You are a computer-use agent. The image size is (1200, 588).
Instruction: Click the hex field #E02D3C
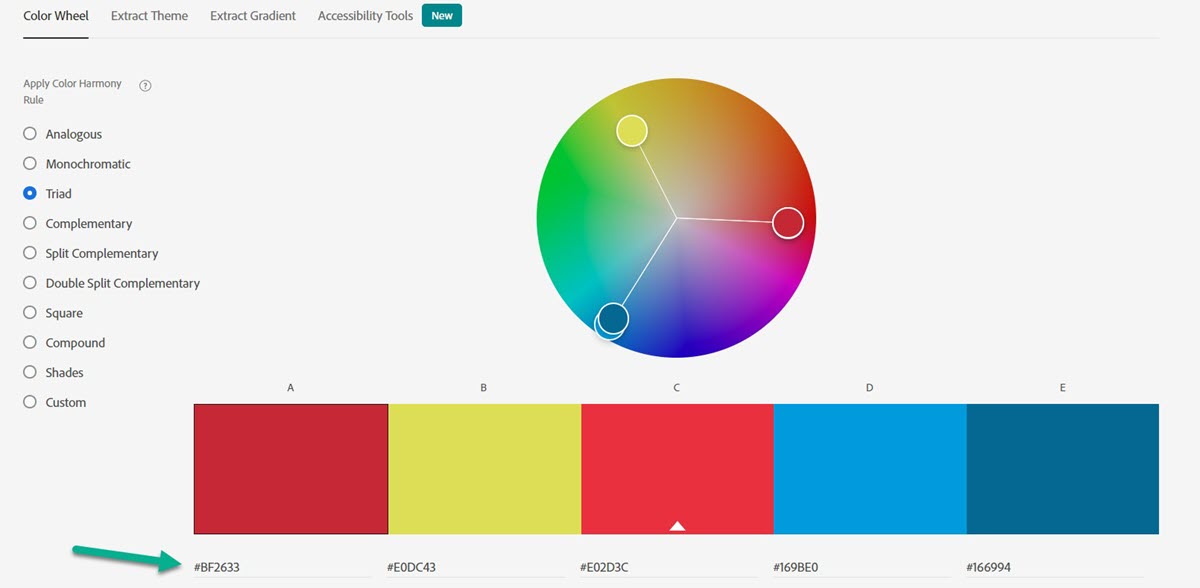pyautogui.click(x=669, y=567)
